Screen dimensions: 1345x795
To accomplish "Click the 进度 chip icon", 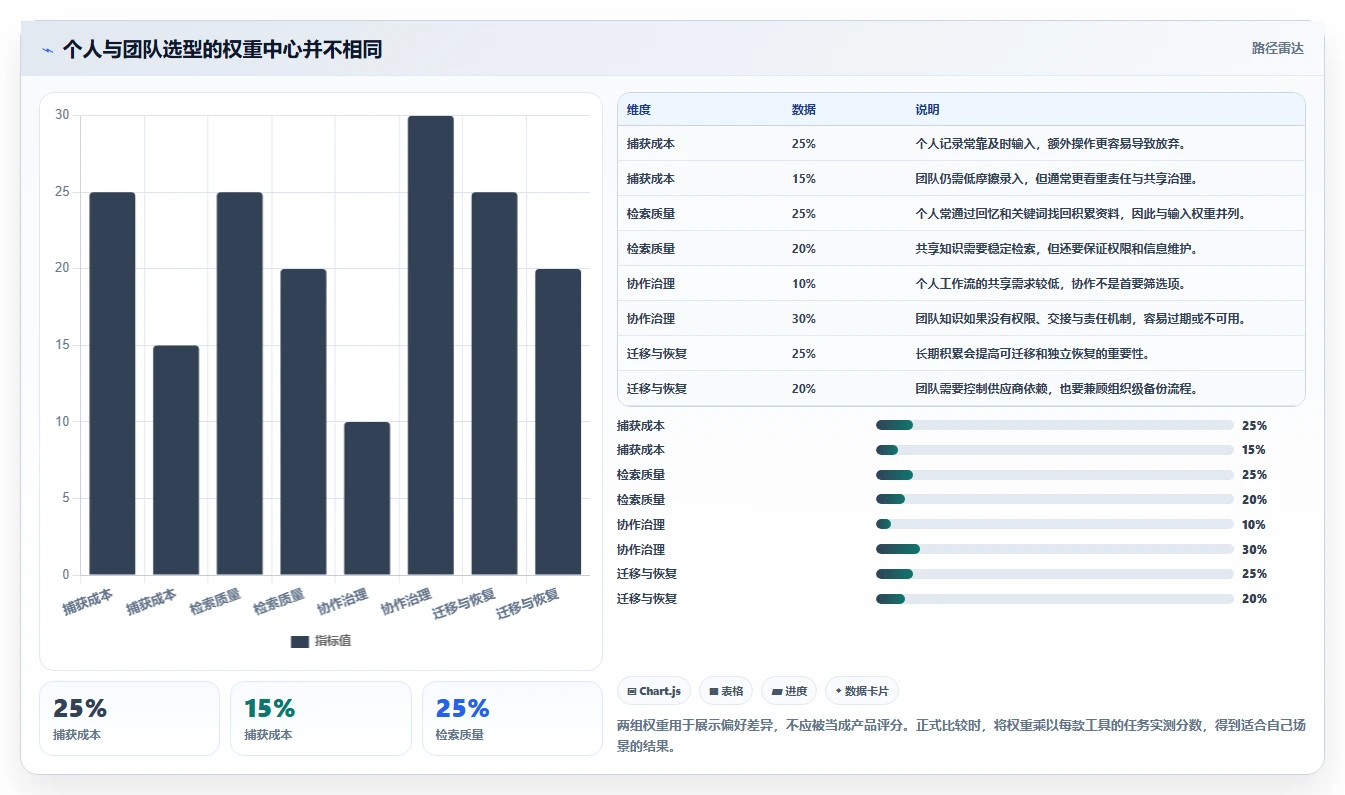I will point(777,691).
